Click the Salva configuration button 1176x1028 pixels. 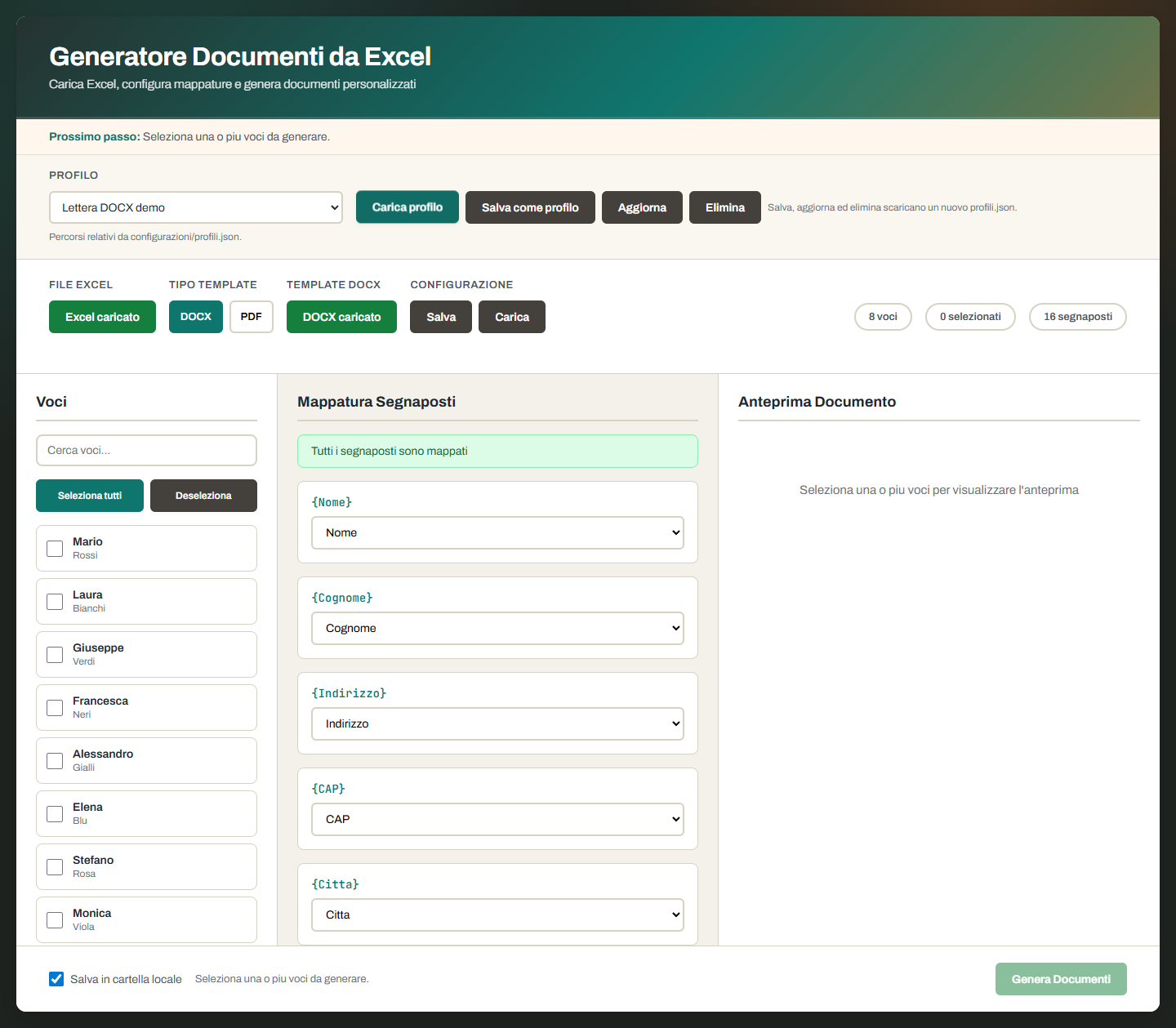tap(441, 317)
